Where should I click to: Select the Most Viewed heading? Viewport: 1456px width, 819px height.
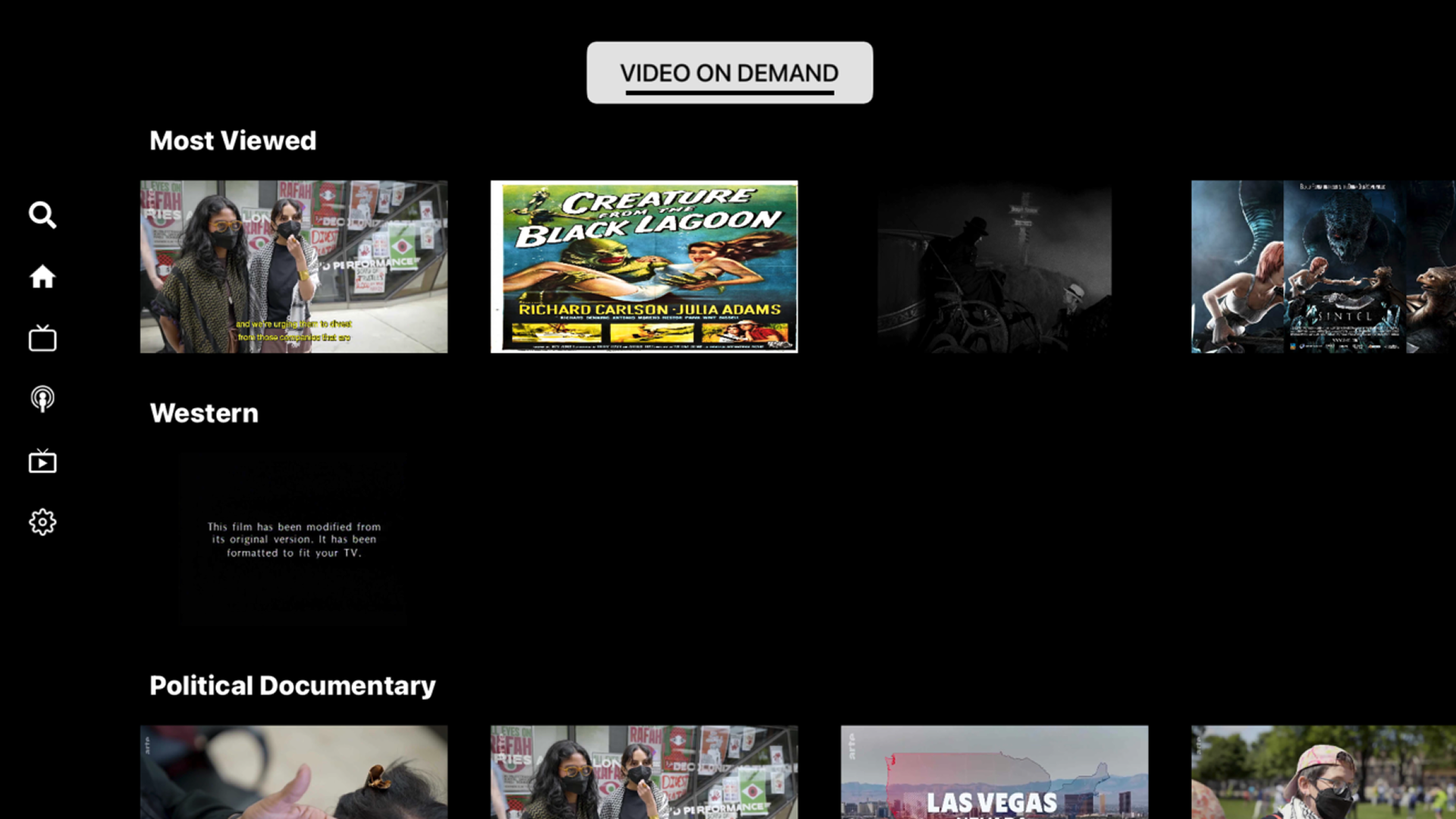point(233,140)
